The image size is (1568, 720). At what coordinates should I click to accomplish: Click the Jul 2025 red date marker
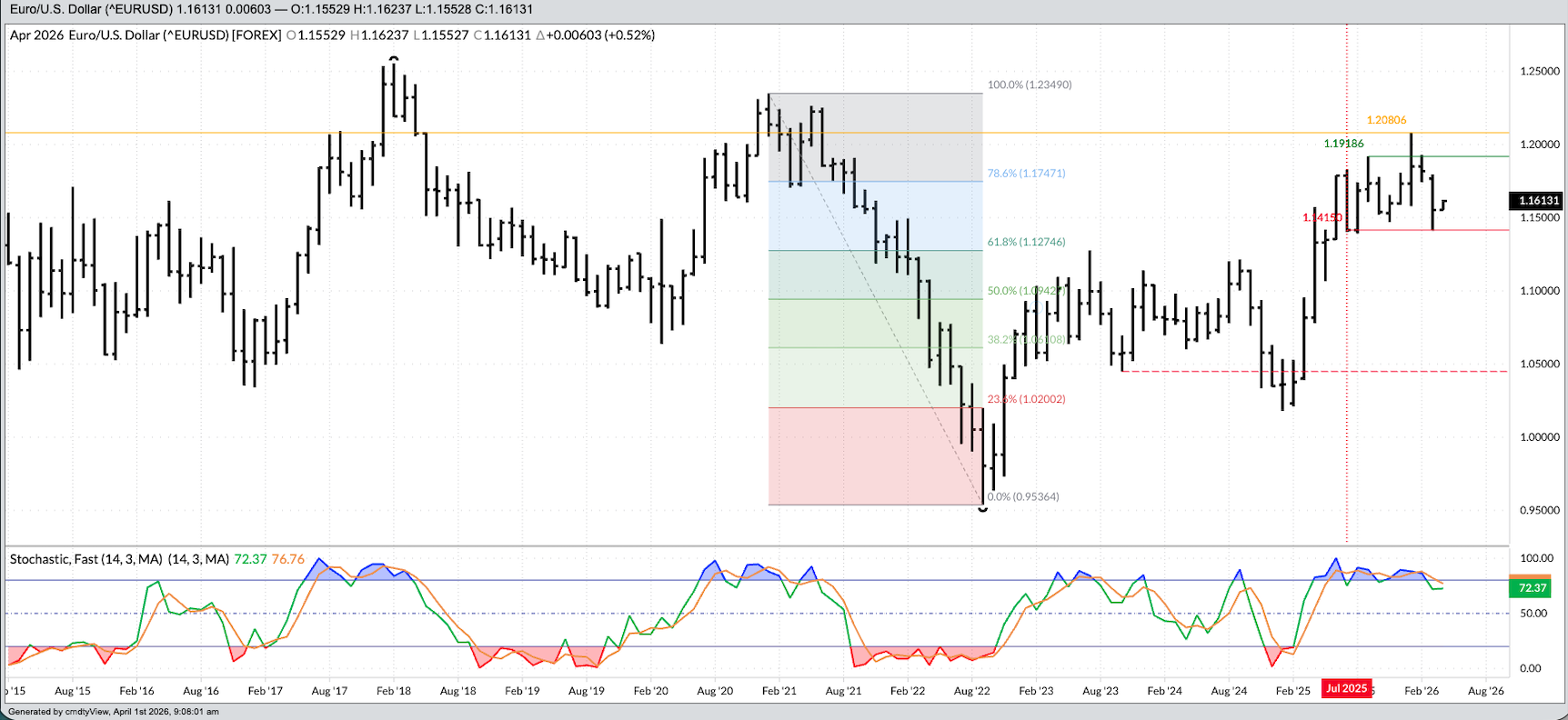point(1346,688)
